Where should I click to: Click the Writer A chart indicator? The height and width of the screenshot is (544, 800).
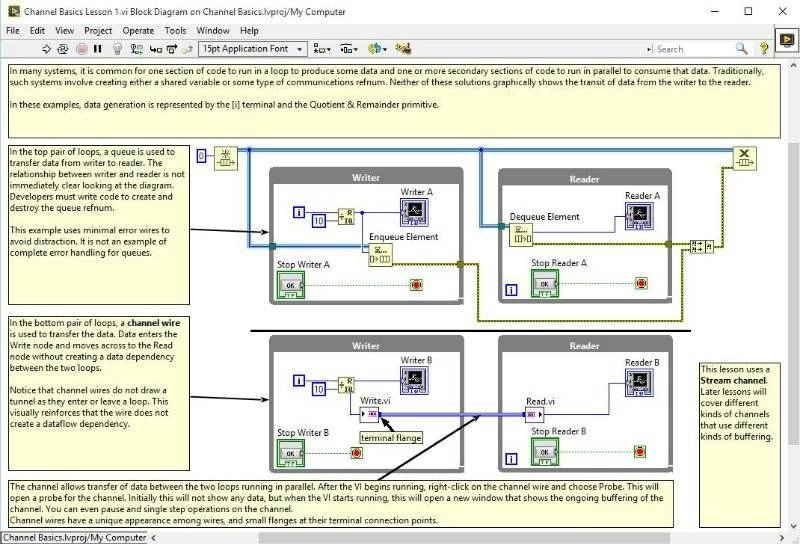pos(414,213)
